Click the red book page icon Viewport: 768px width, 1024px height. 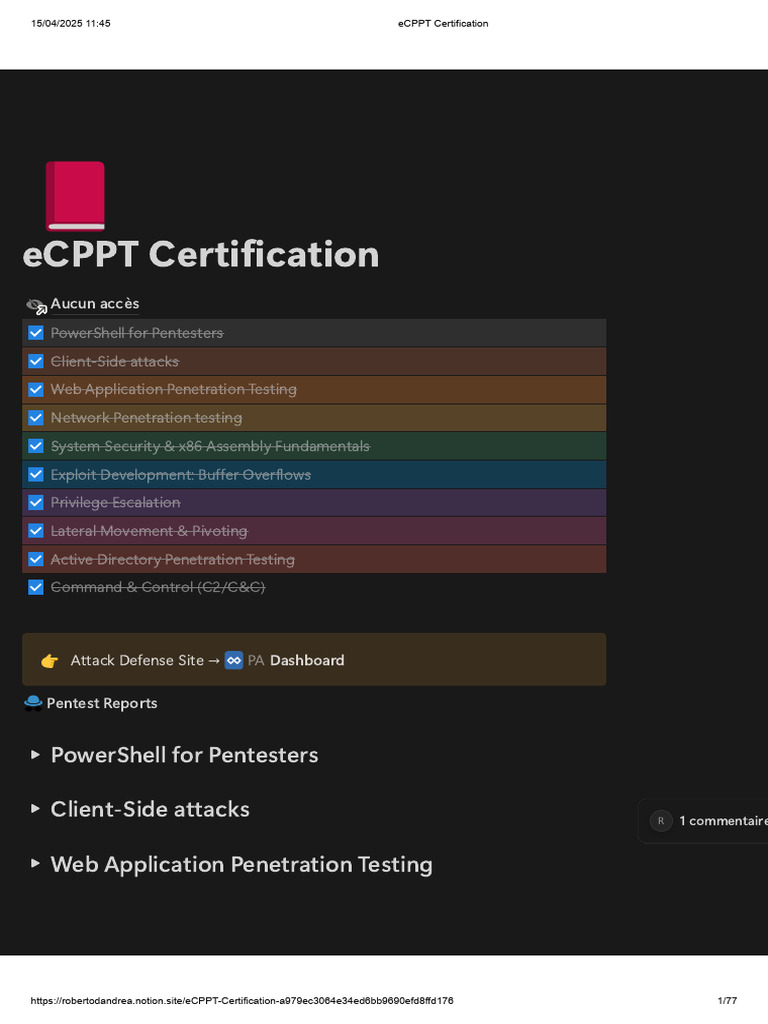pos(75,196)
